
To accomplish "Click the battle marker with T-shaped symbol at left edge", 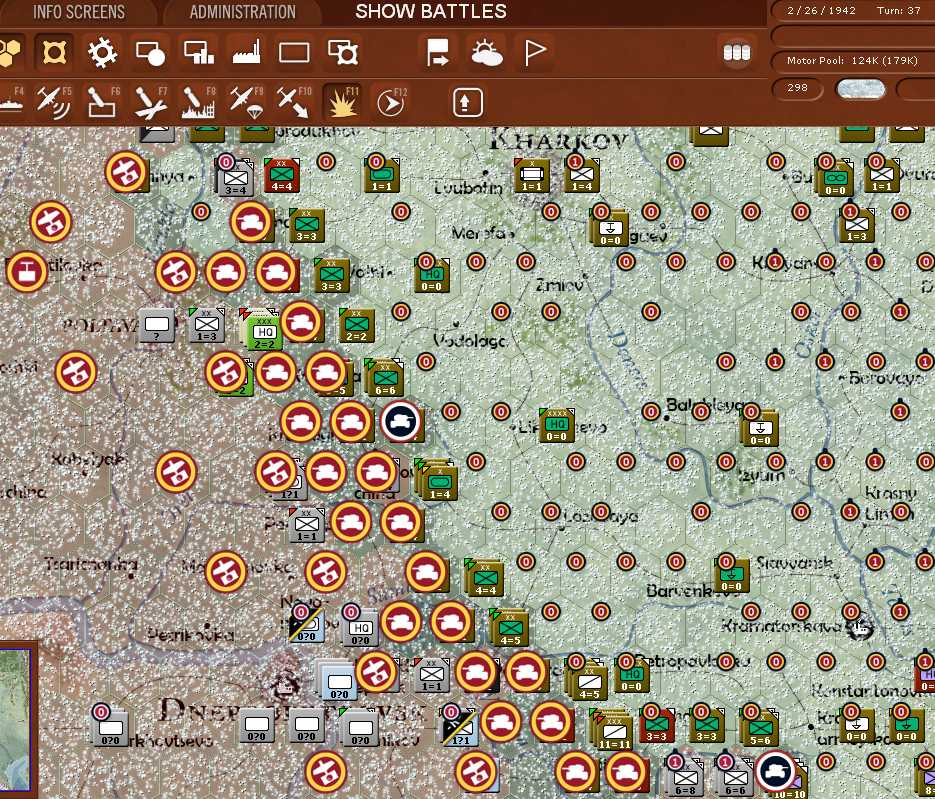I will [x=26, y=271].
